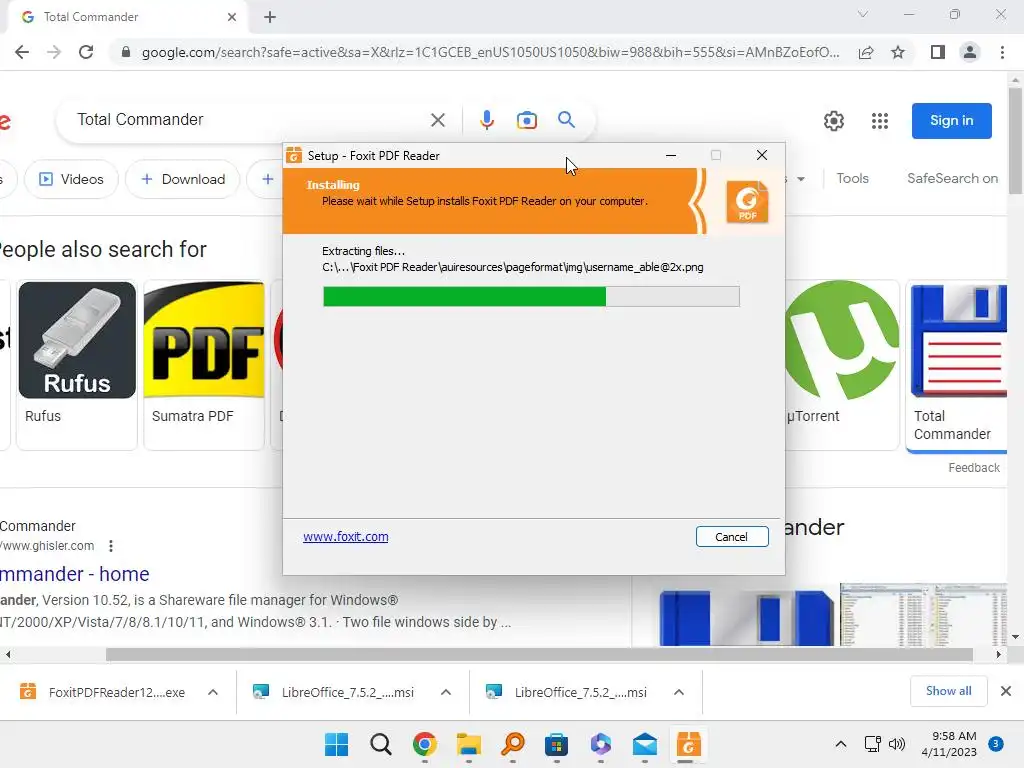
Task: Open File Explorer from the taskbar
Action: 468,744
